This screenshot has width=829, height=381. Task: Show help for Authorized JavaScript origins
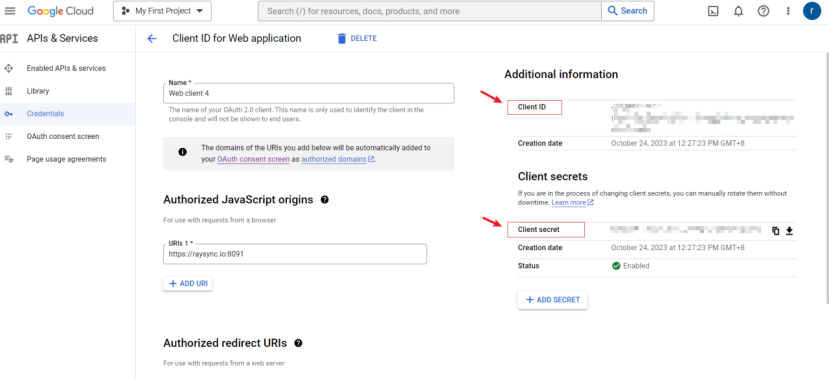click(x=325, y=200)
